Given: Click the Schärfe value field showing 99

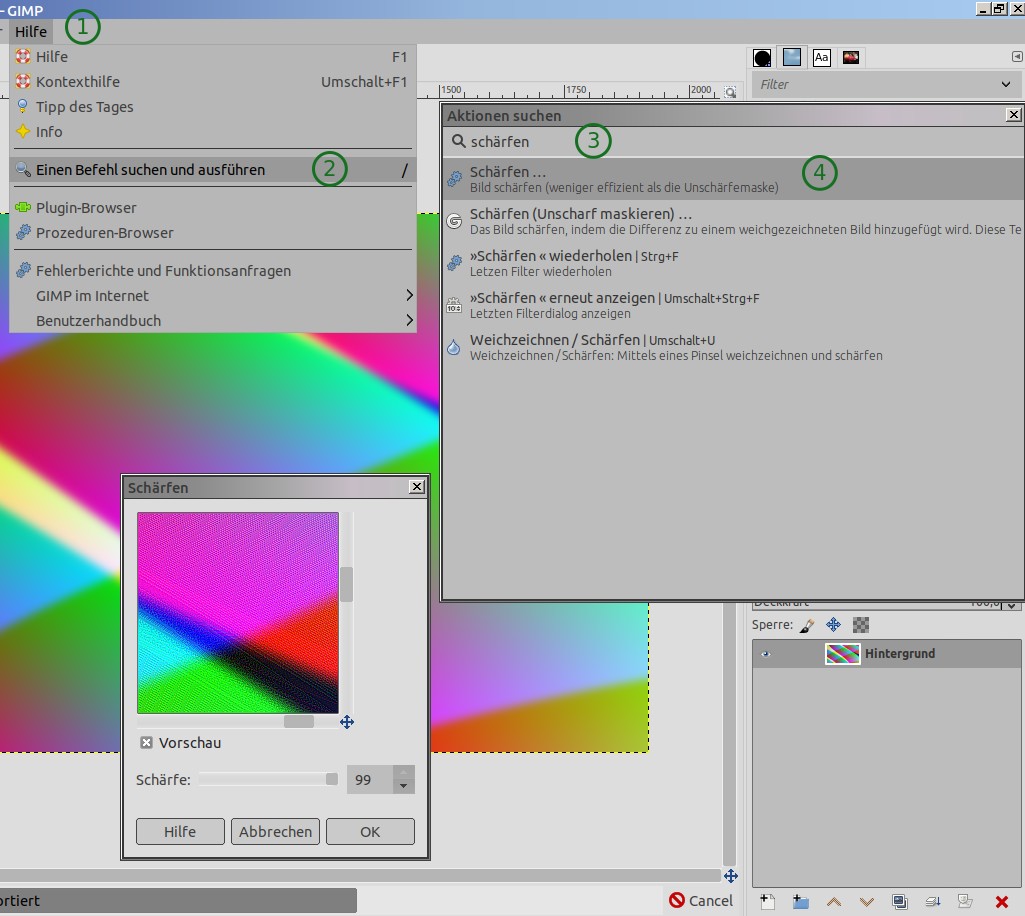Looking at the screenshot, I should [x=370, y=779].
